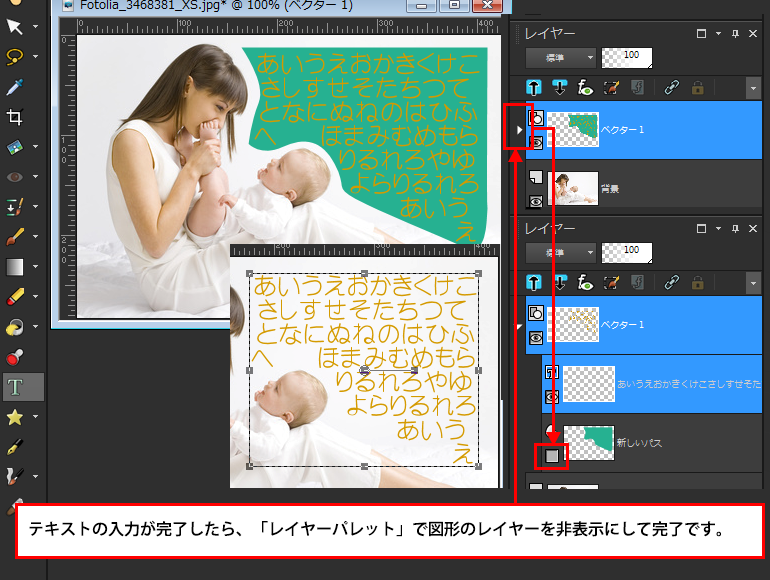Toggle eye of ベクター 1 in lower Layers panel

tap(536, 337)
